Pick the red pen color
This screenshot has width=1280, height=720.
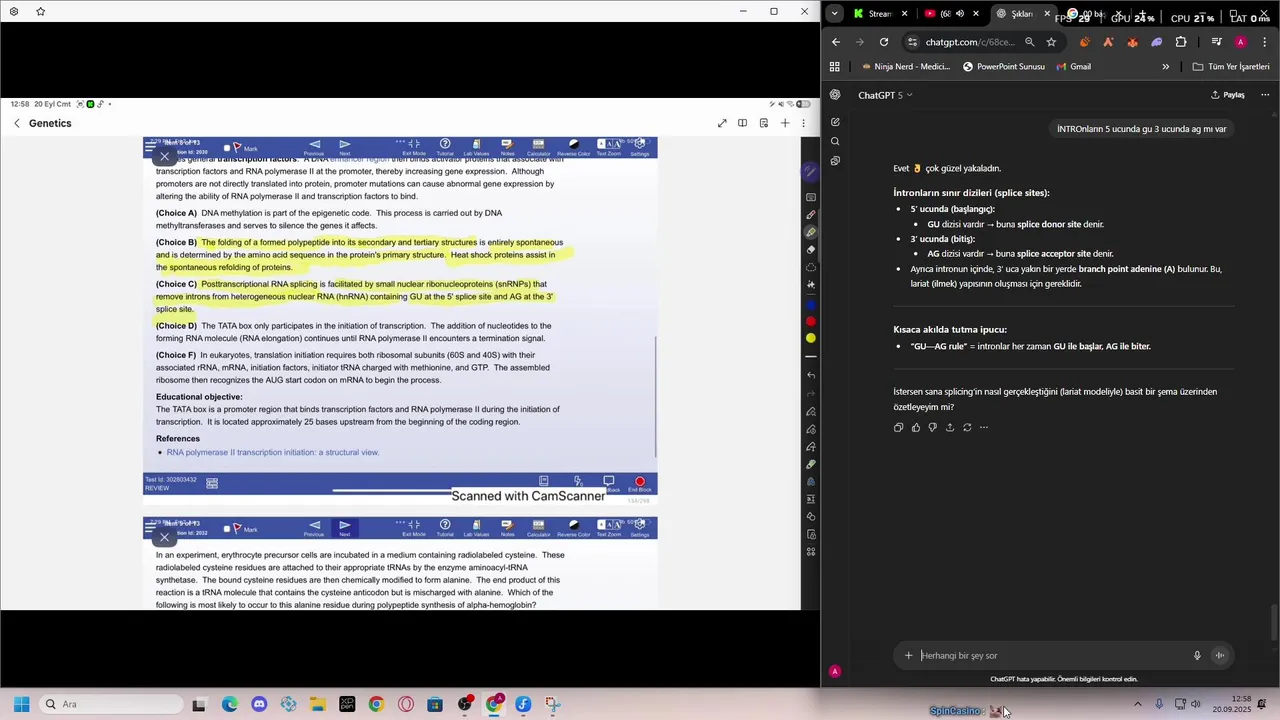tap(811, 321)
